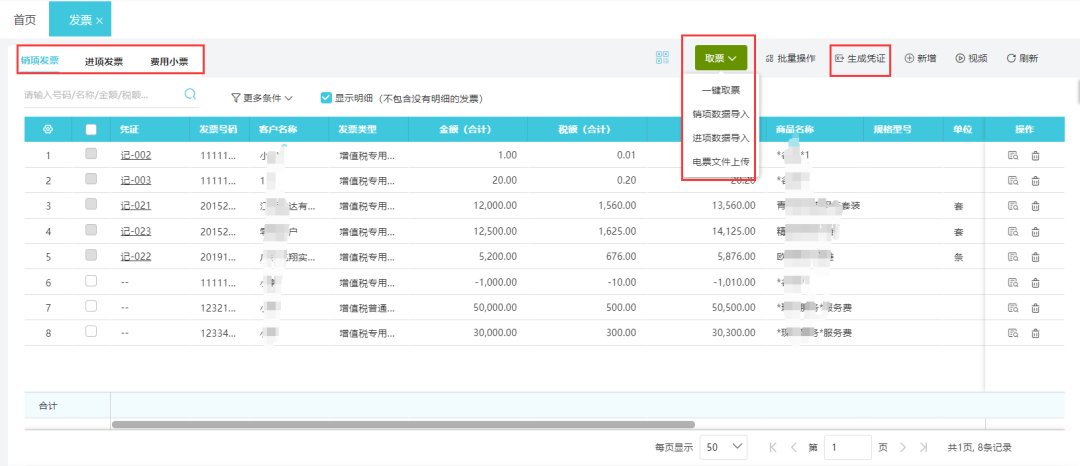
Task: Select 销项数据导入 menu option
Action: (720, 114)
